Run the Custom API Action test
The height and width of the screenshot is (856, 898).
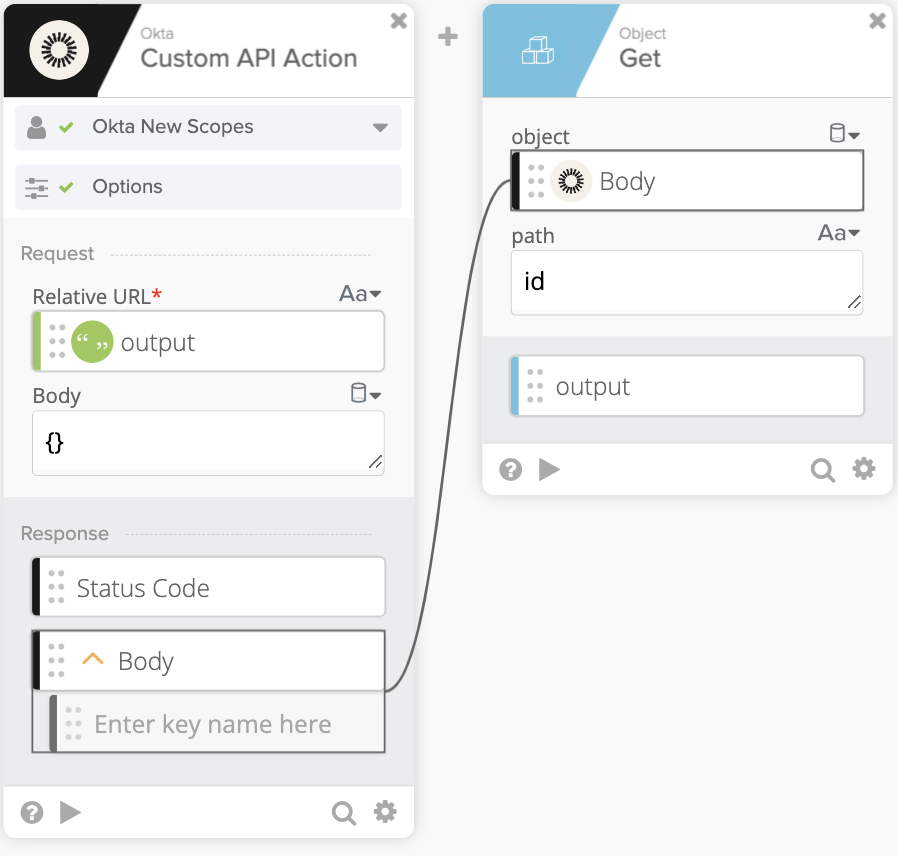pos(70,812)
